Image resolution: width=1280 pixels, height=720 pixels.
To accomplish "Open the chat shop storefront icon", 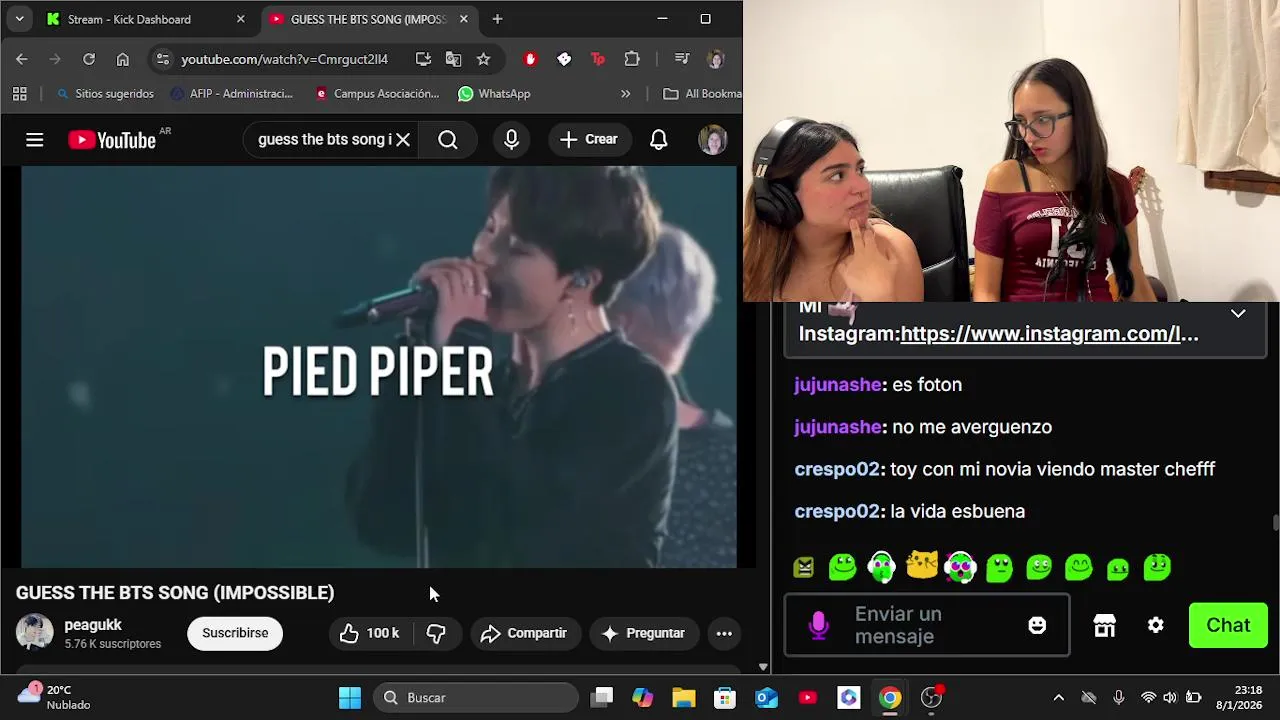I will 1104,625.
